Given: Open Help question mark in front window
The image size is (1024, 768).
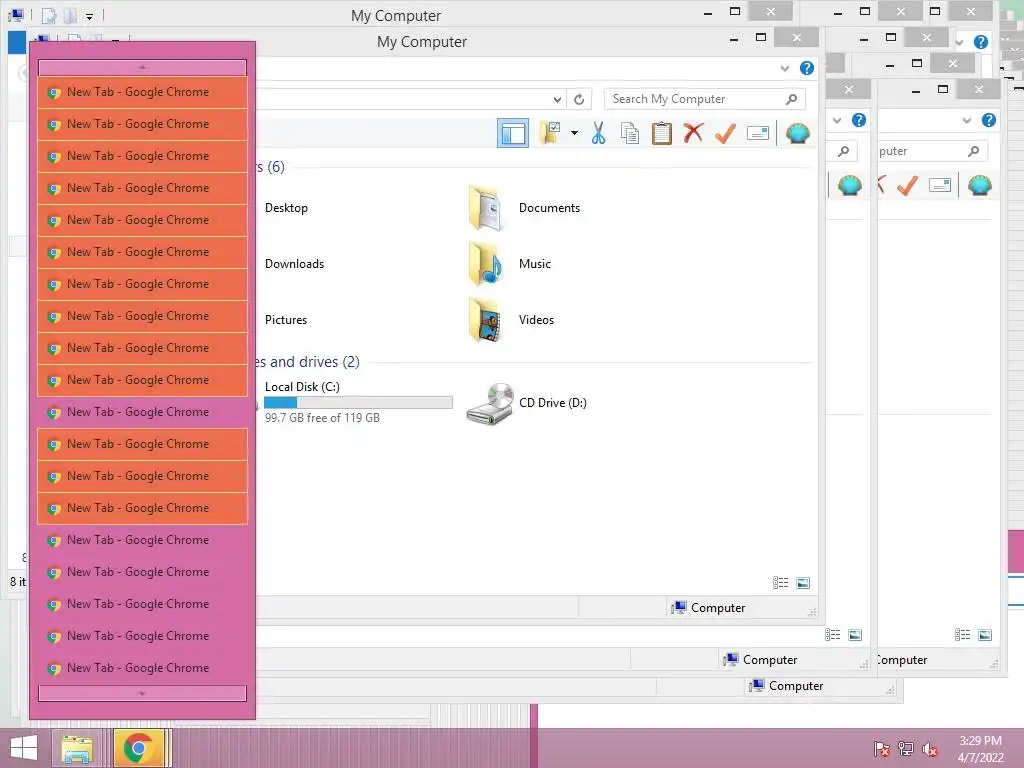Looking at the screenshot, I should 807,68.
